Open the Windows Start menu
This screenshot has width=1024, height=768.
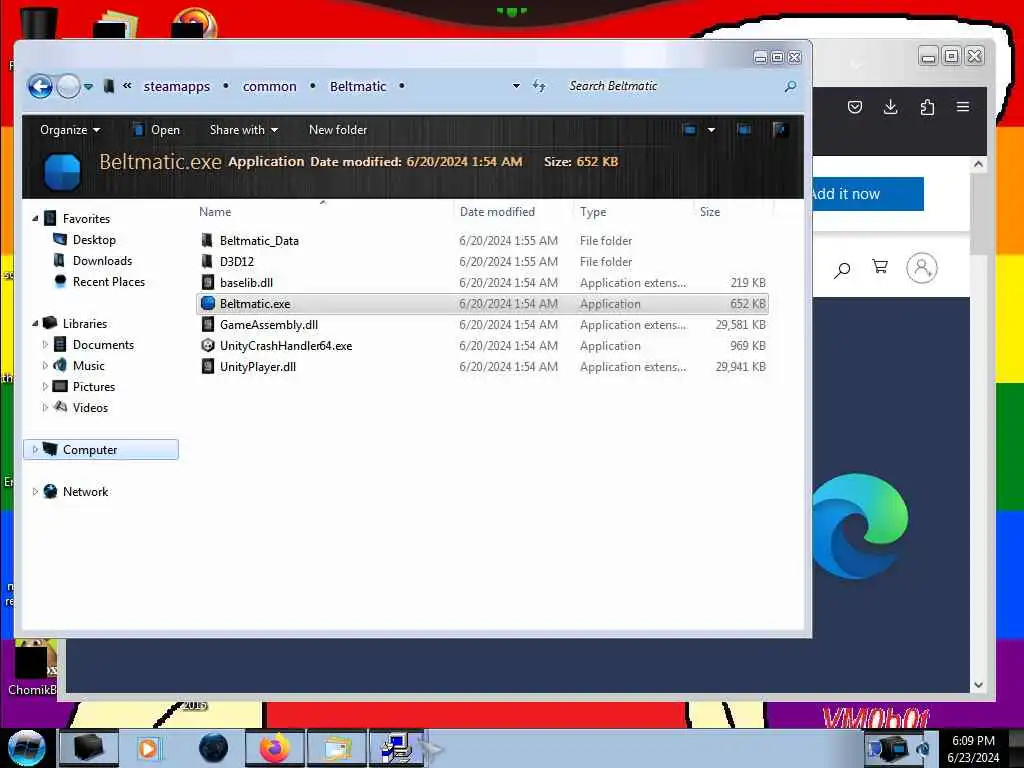pos(26,748)
